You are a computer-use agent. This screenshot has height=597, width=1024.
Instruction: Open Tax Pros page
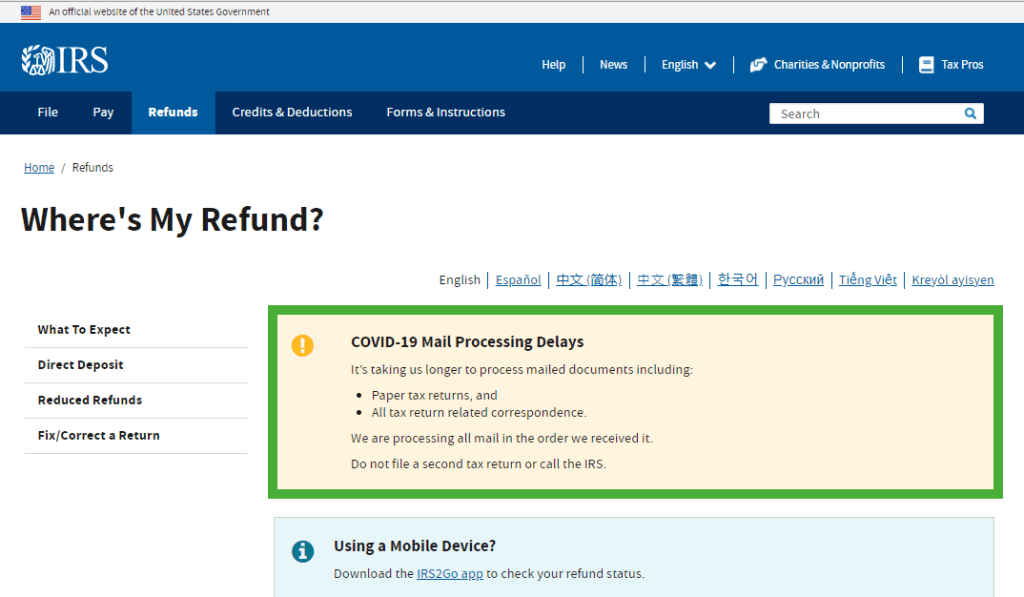click(x=962, y=65)
